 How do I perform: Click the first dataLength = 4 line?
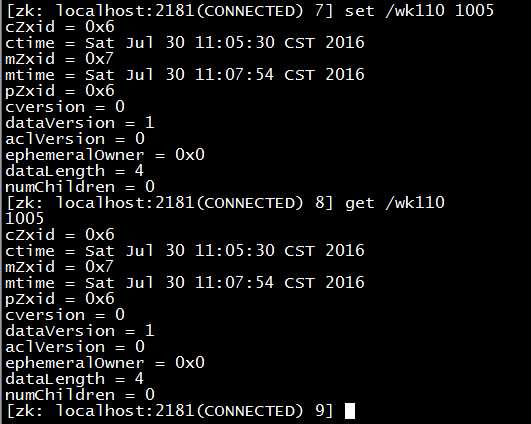pos(75,171)
